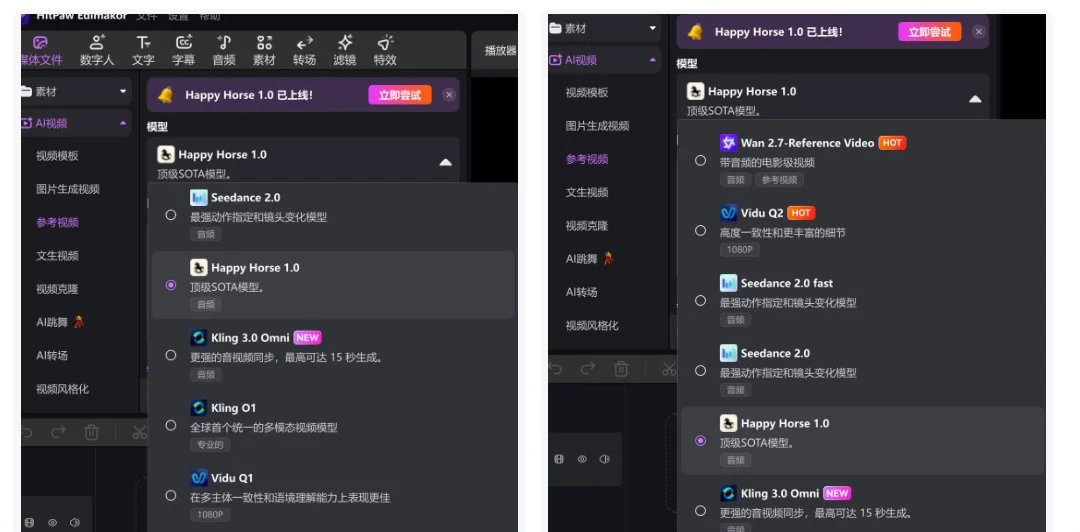Open the 转场 transitions tool
Viewport: 1080px width, 532px height.
coord(304,51)
